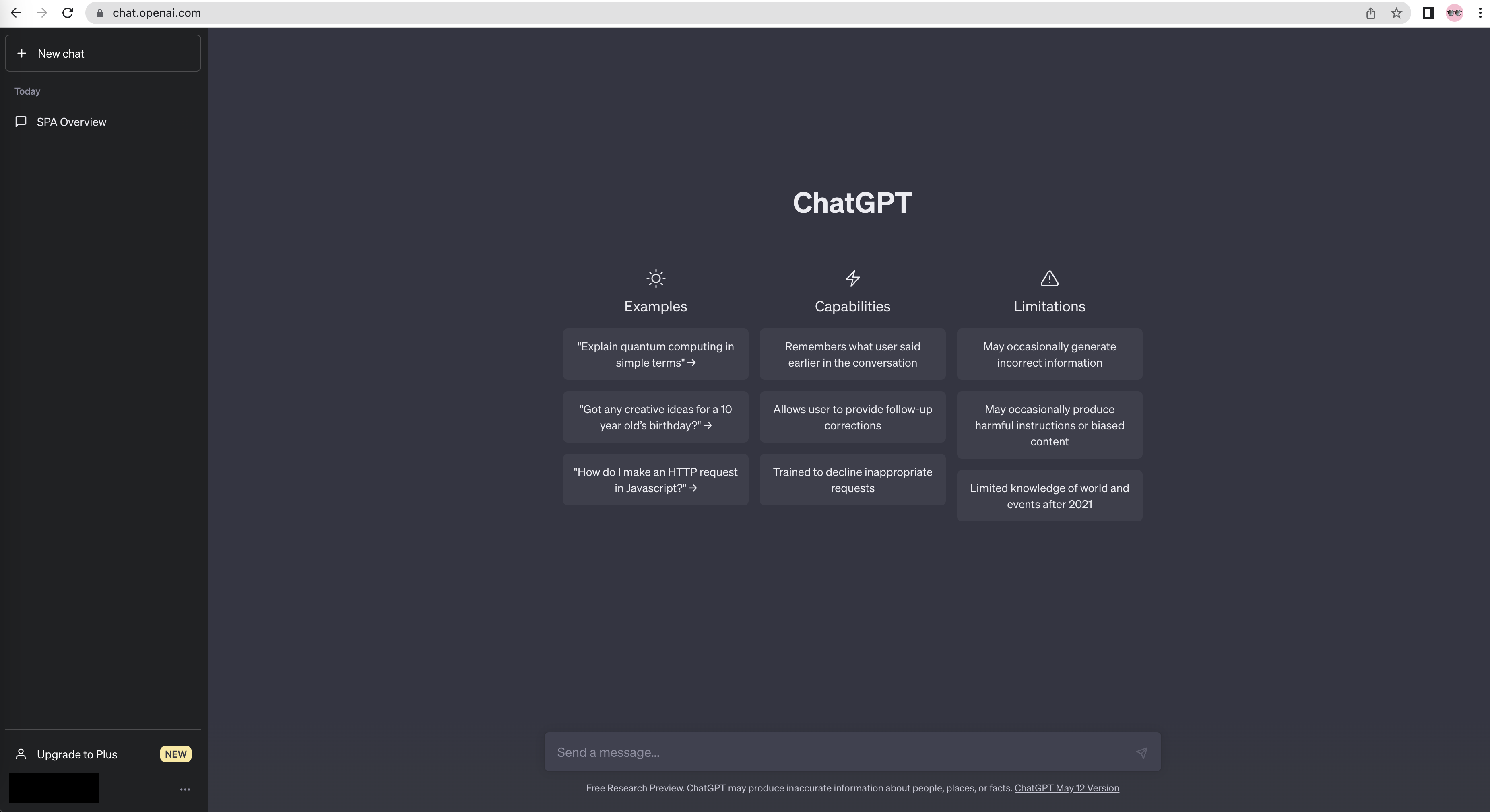Open Chrome's vertical three-dot menu

[x=1480, y=13]
